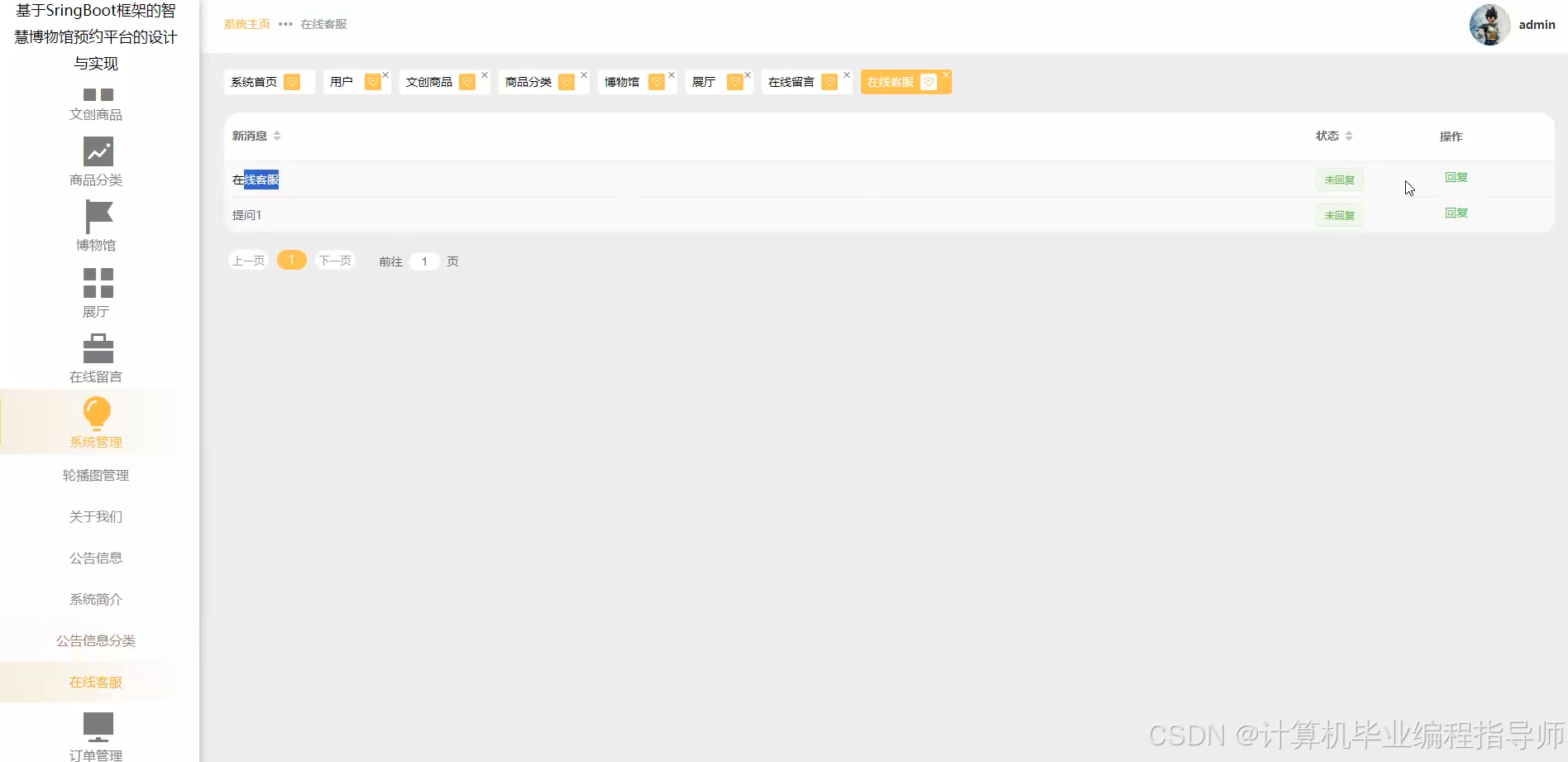Image resolution: width=1568 pixels, height=762 pixels.
Task: Click 回复 for the 在线客服 message
Action: point(1456,177)
